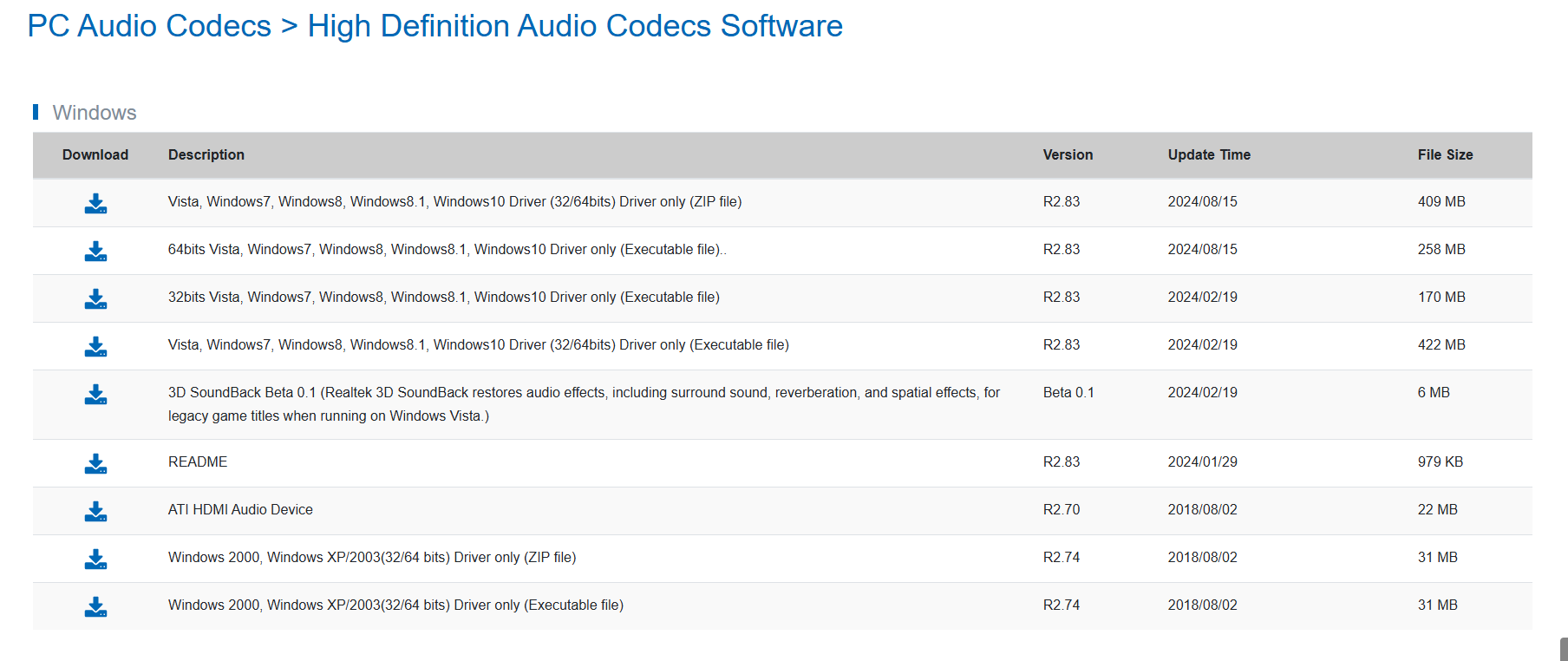Select Windows 2000/XP Executable file description

point(395,605)
